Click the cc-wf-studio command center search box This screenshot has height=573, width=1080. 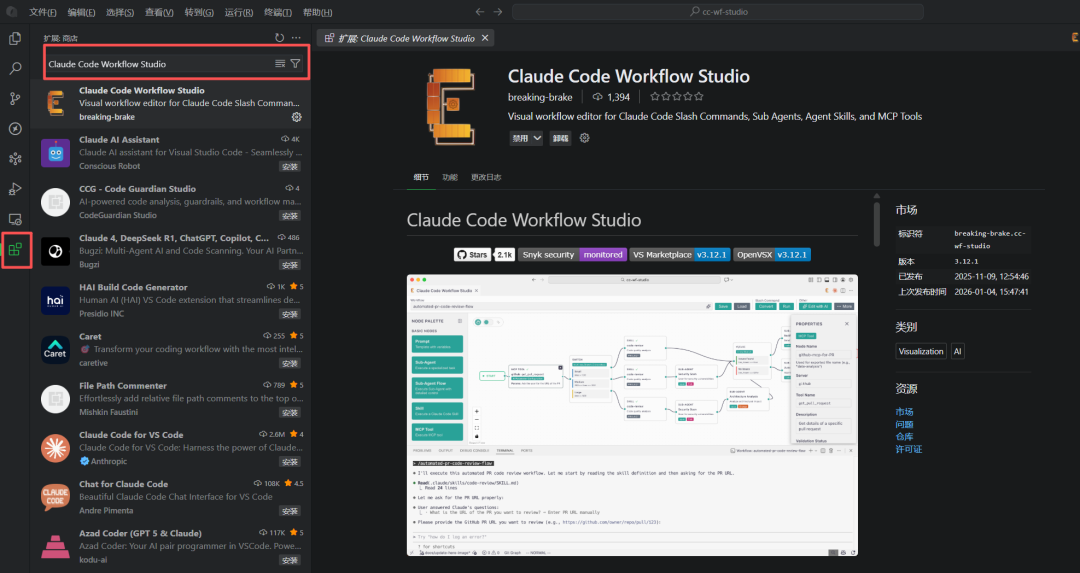coord(718,12)
